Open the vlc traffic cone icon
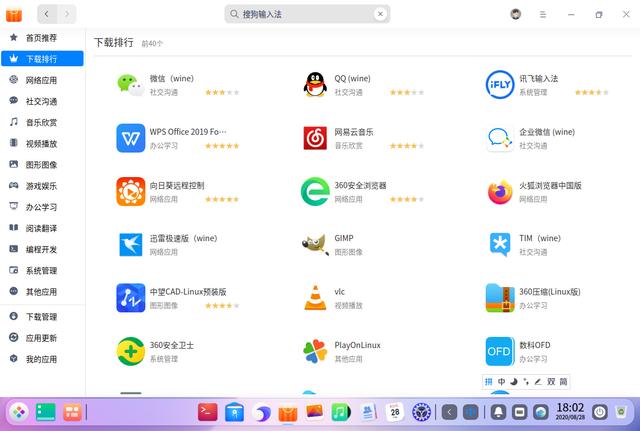Screen dimensions: 640x431 [x=315, y=298]
